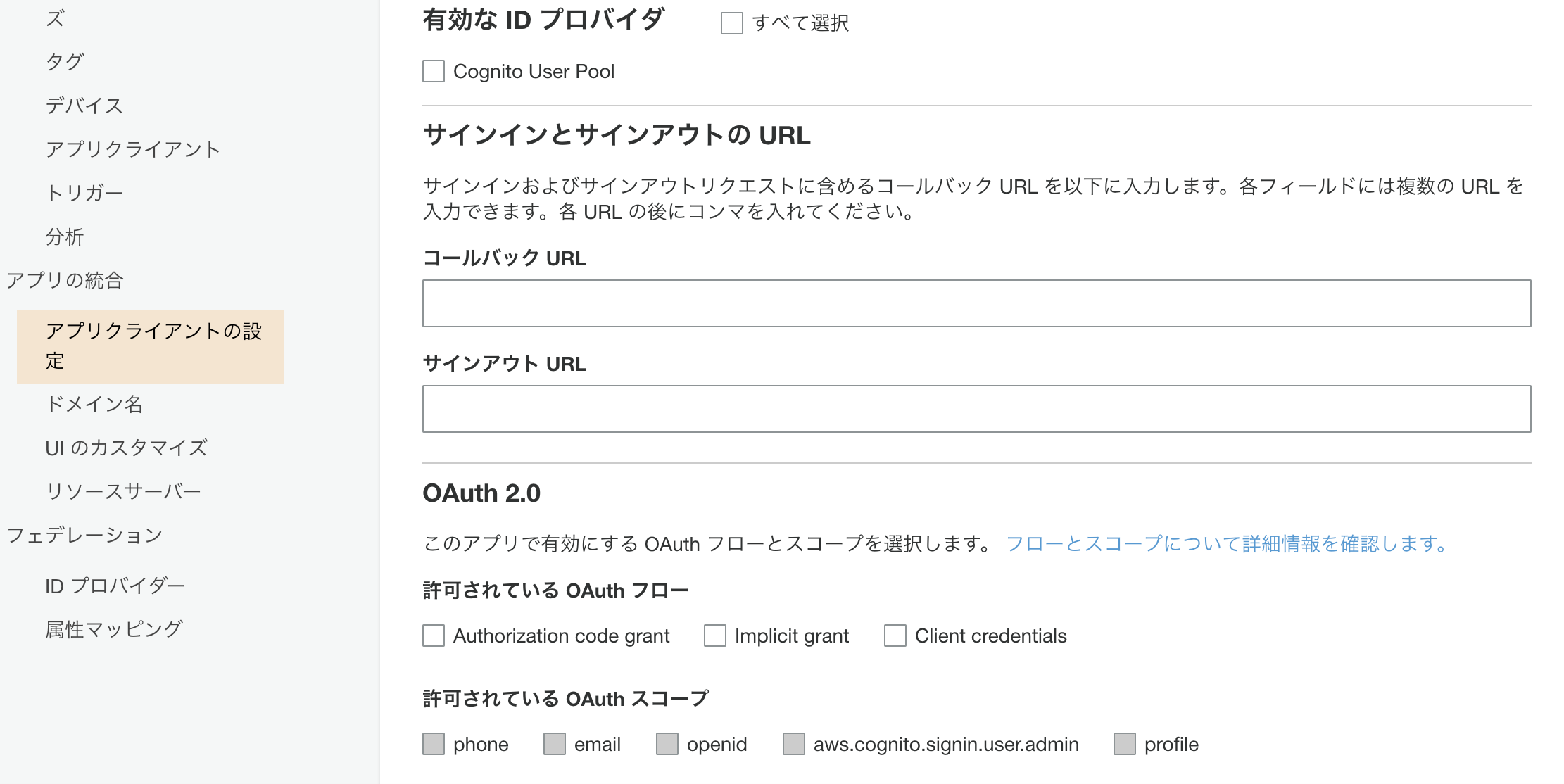The image size is (1564, 784).
Task: Click the コールバック URL input field
Action: (976, 303)
